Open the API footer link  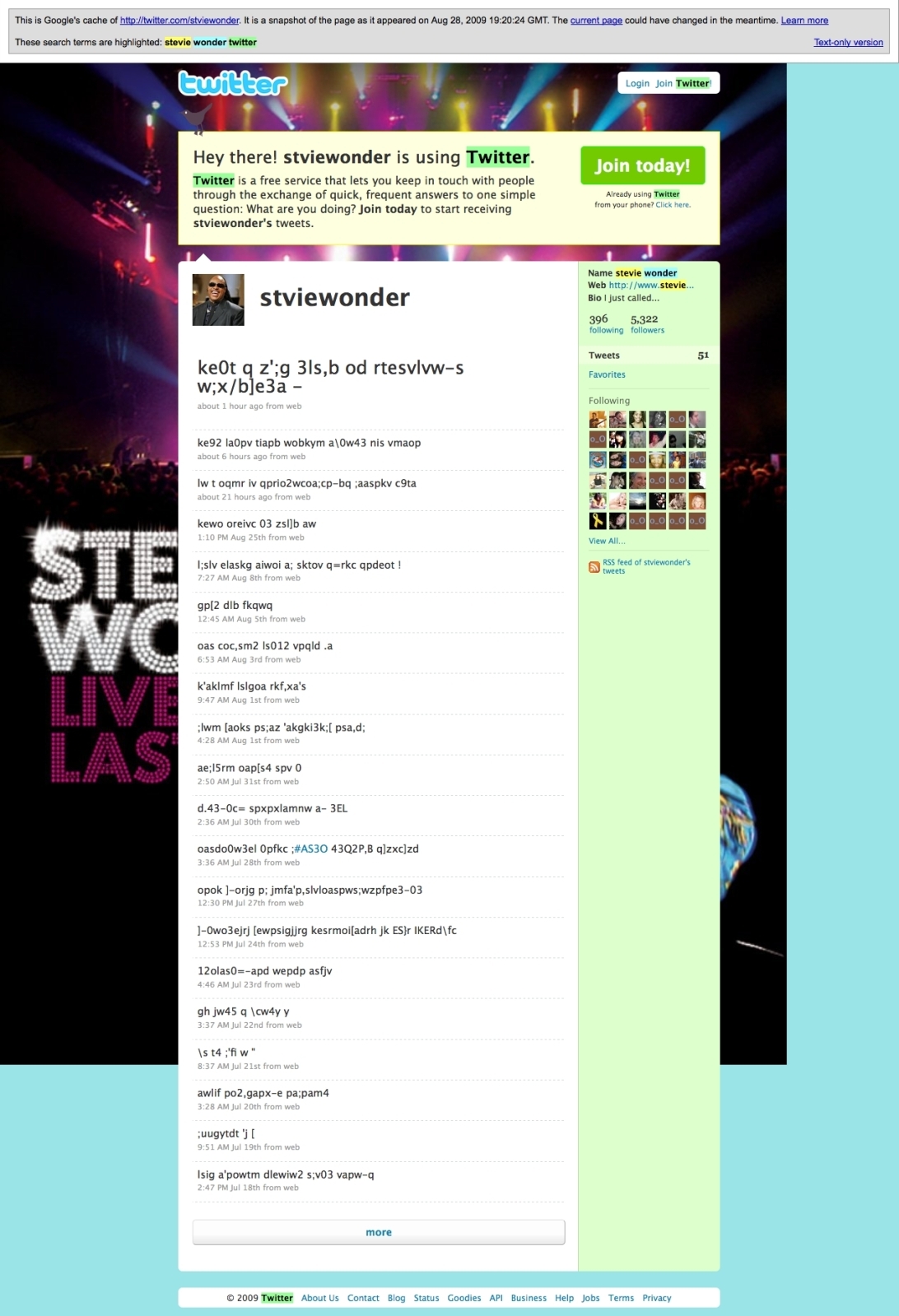click(x=496, y=1298)
